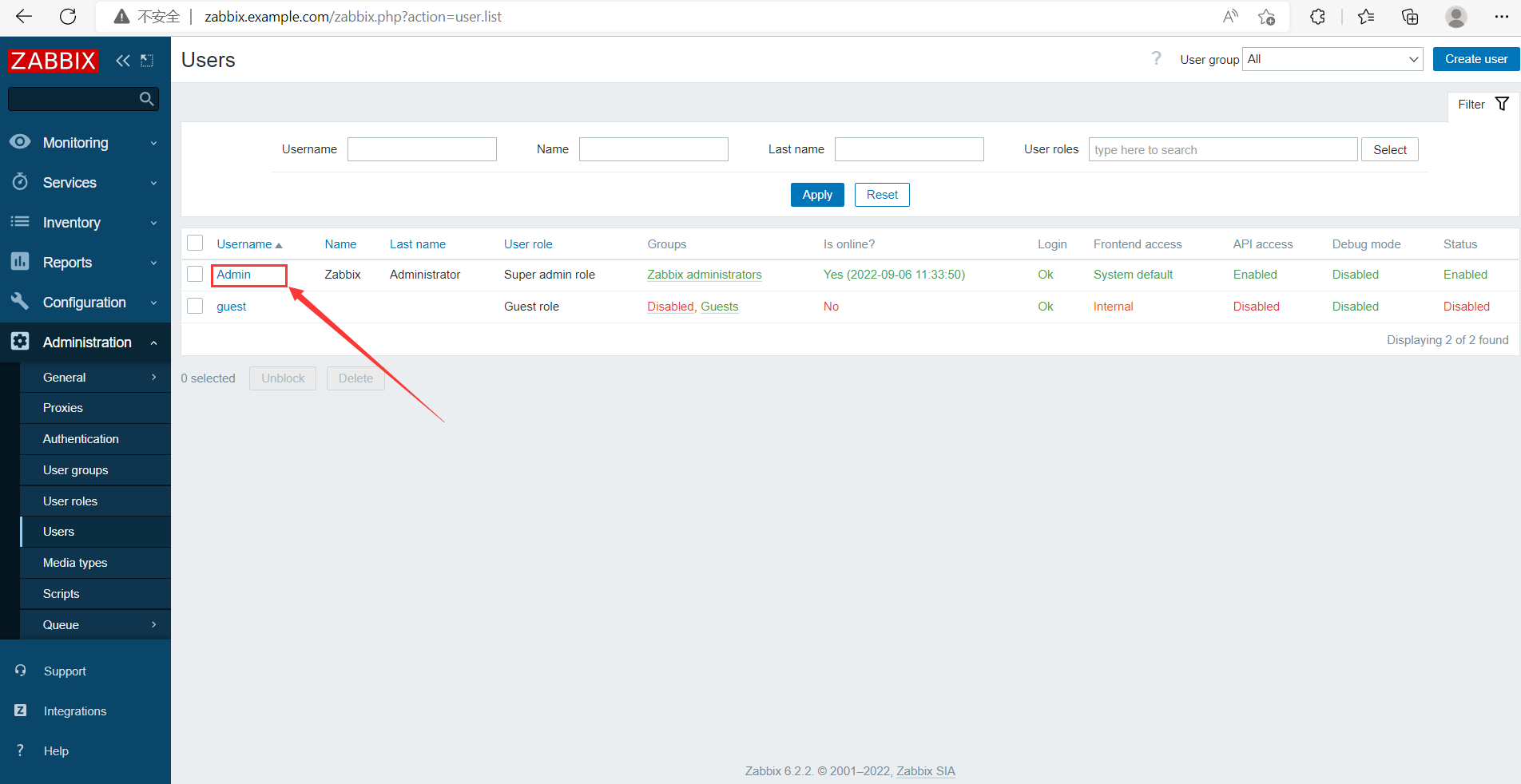
Task: Click the Filter funnel icon
Action: point(1502,104)
